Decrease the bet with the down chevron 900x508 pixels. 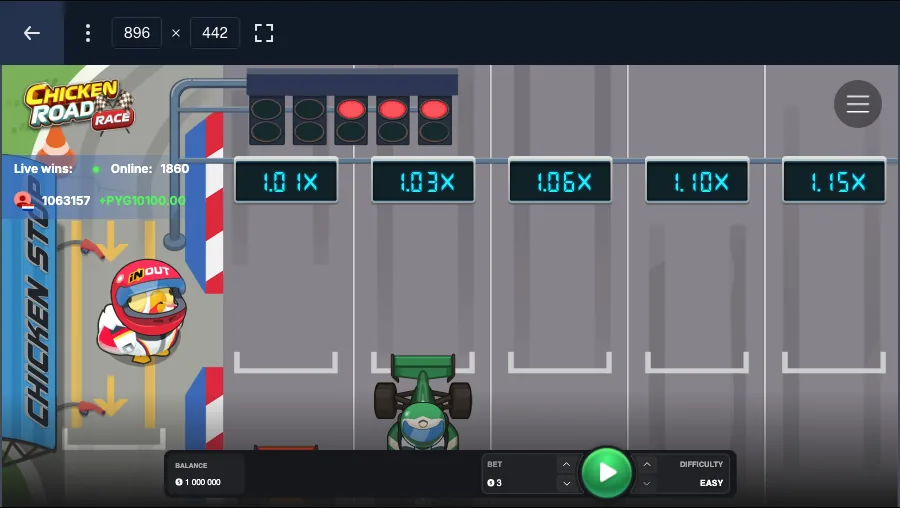click(x=567, y=483)
